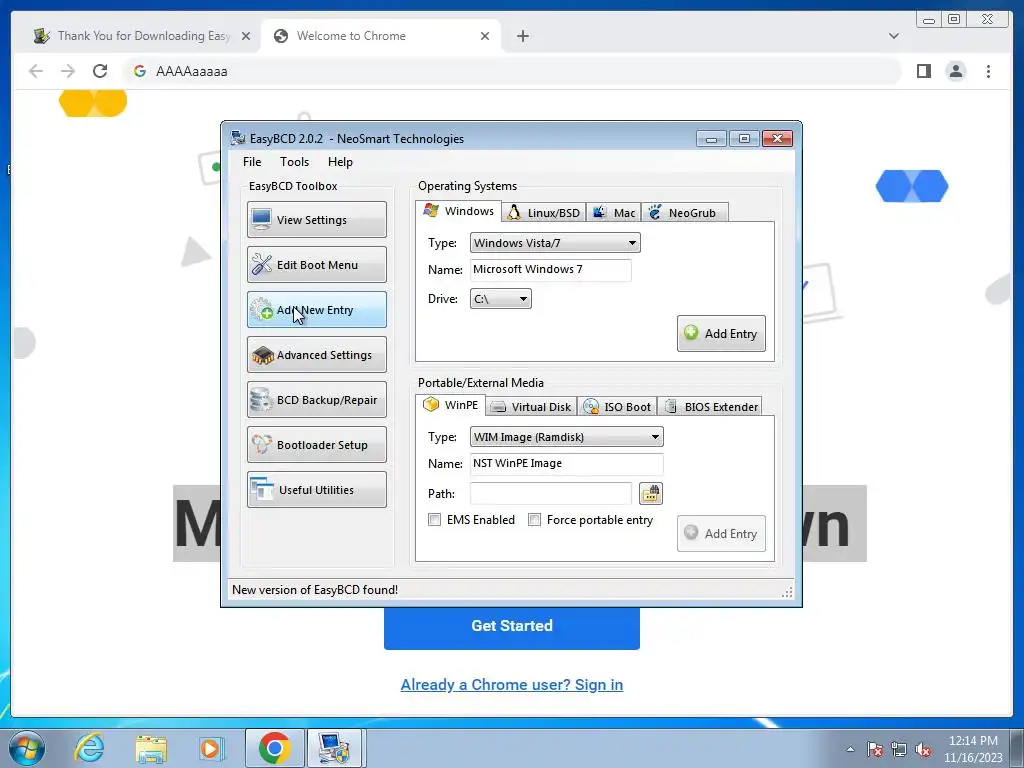Screen dimensions: 1024x768
Task: Expand the WIM Image (Ramdisk) Type dropdown
Action: tap(567, 437)
